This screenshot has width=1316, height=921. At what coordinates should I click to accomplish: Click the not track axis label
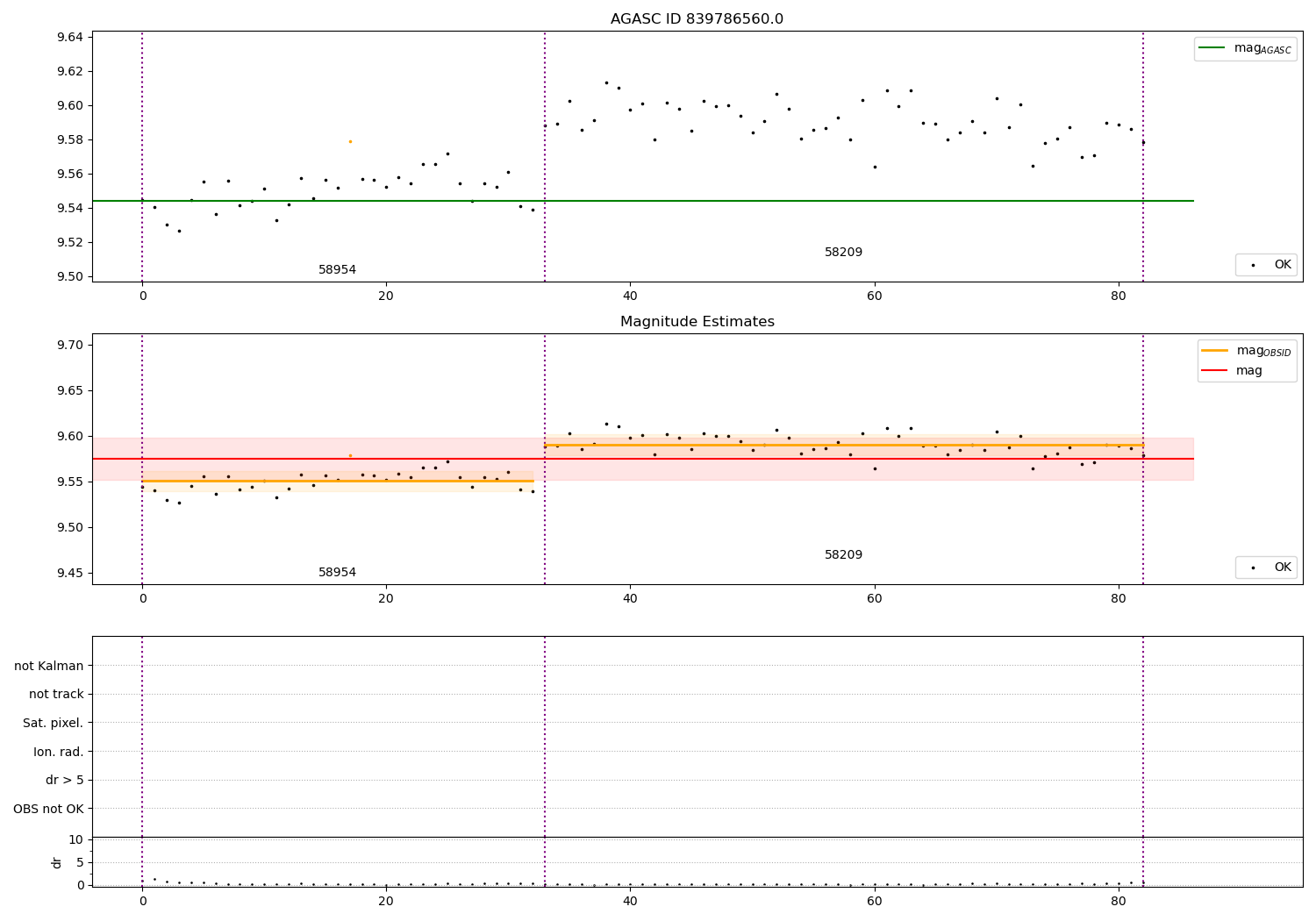[56, 695]
